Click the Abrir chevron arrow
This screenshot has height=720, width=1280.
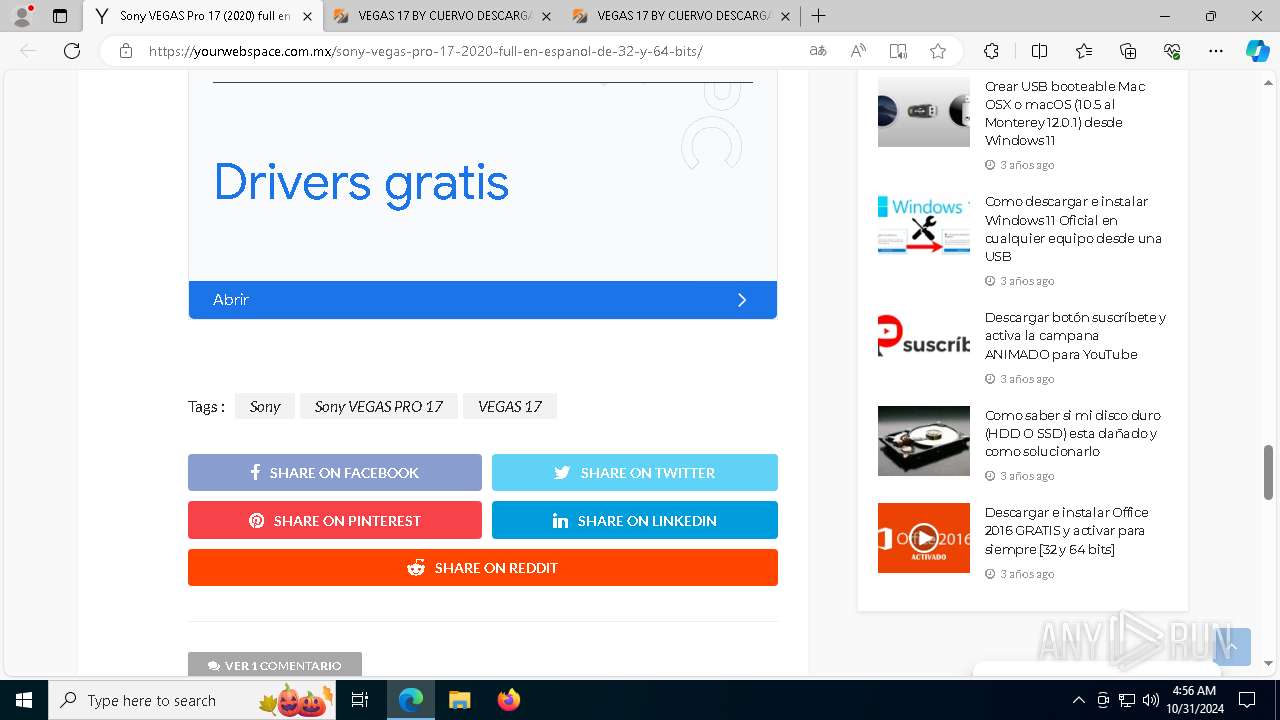click(x=742, y=300)
